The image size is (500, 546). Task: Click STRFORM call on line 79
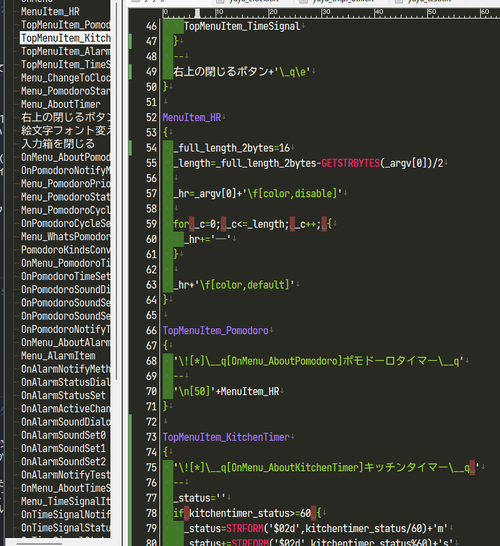pyautogui.click(x=245, y=528)
